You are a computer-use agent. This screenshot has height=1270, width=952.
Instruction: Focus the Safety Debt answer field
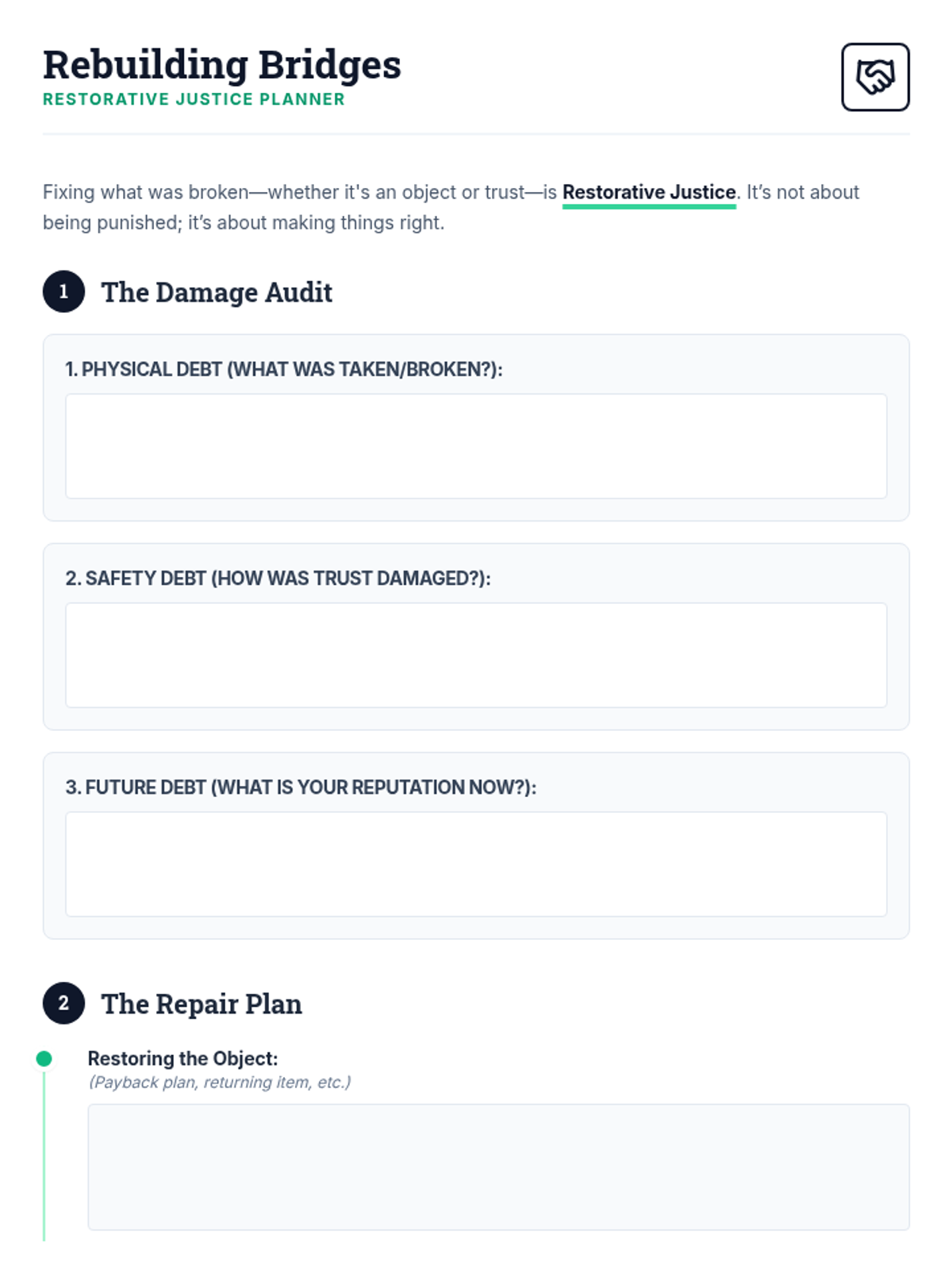point(476,655)
